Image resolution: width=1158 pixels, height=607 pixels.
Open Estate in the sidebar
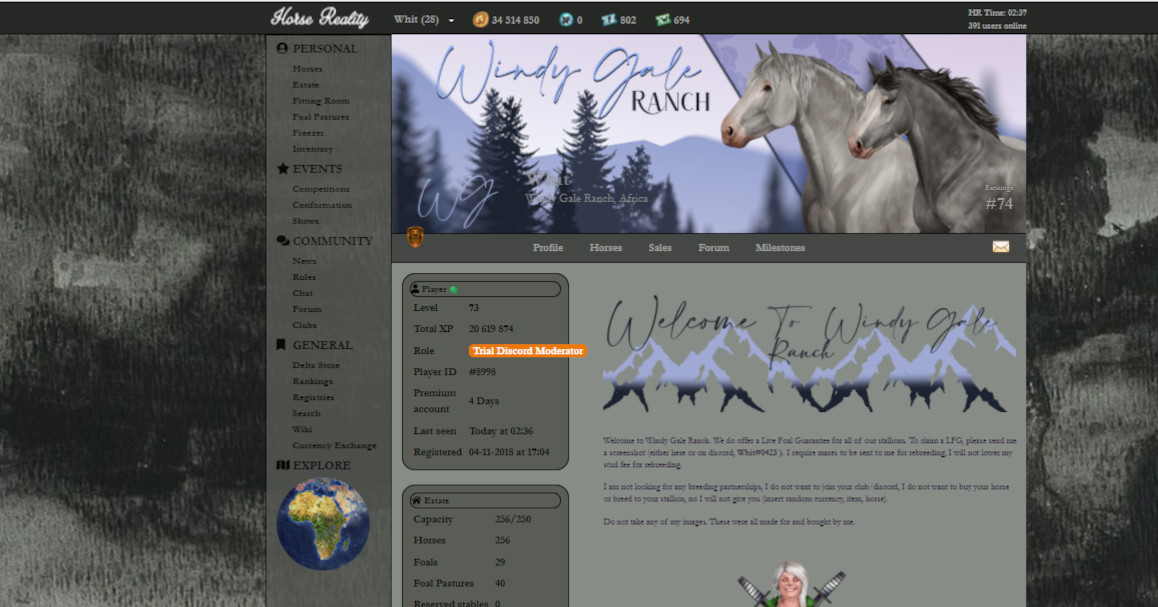[x=306, y=85]
